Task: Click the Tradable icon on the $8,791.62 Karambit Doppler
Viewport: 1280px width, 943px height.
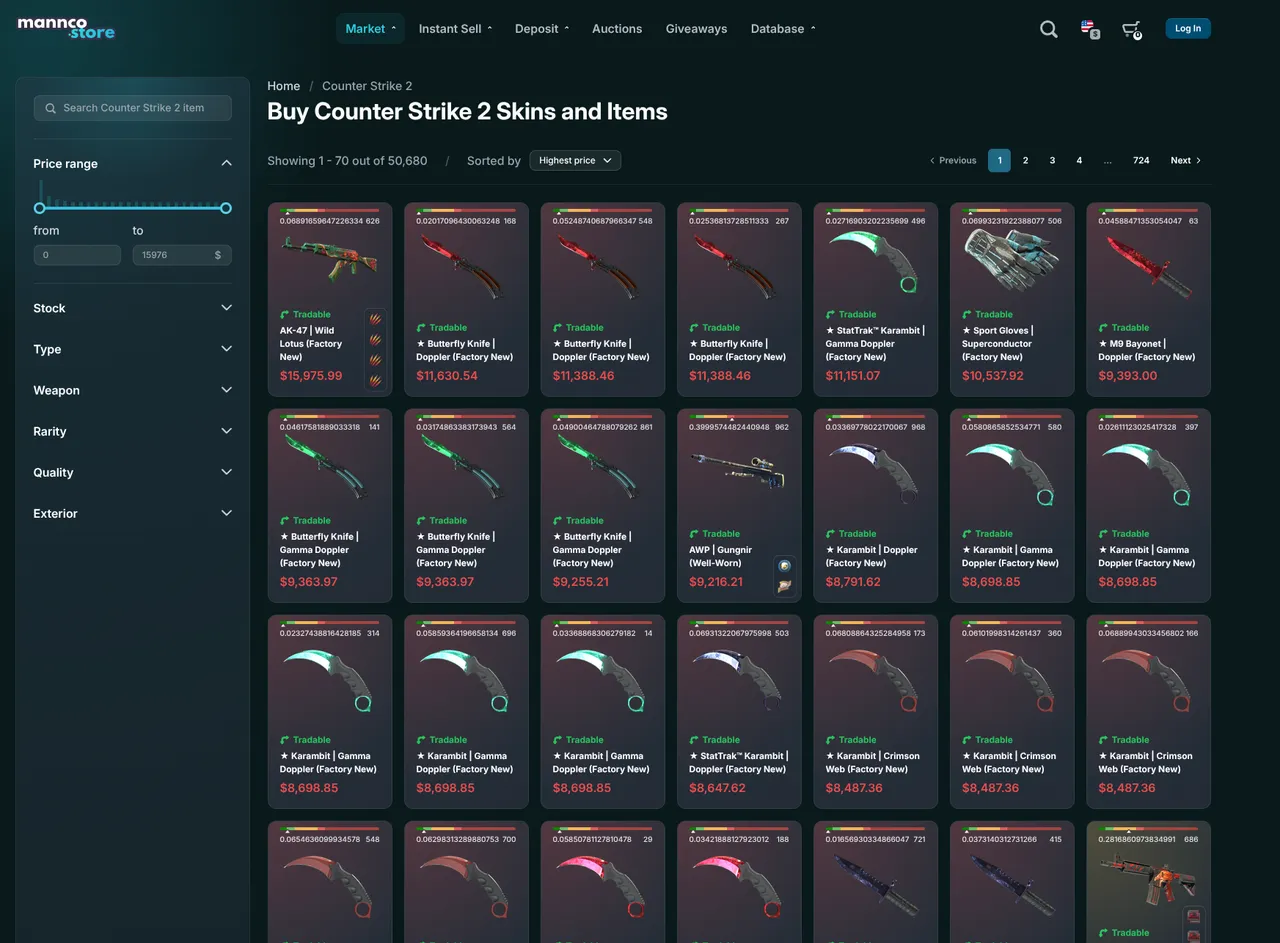Action: pyautogui.click(x=831, y=533)
